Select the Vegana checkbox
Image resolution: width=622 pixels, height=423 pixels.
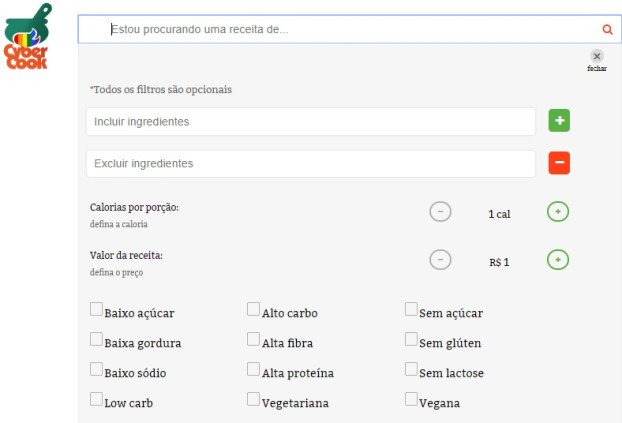pyautogui.click(x=412, y=400)
